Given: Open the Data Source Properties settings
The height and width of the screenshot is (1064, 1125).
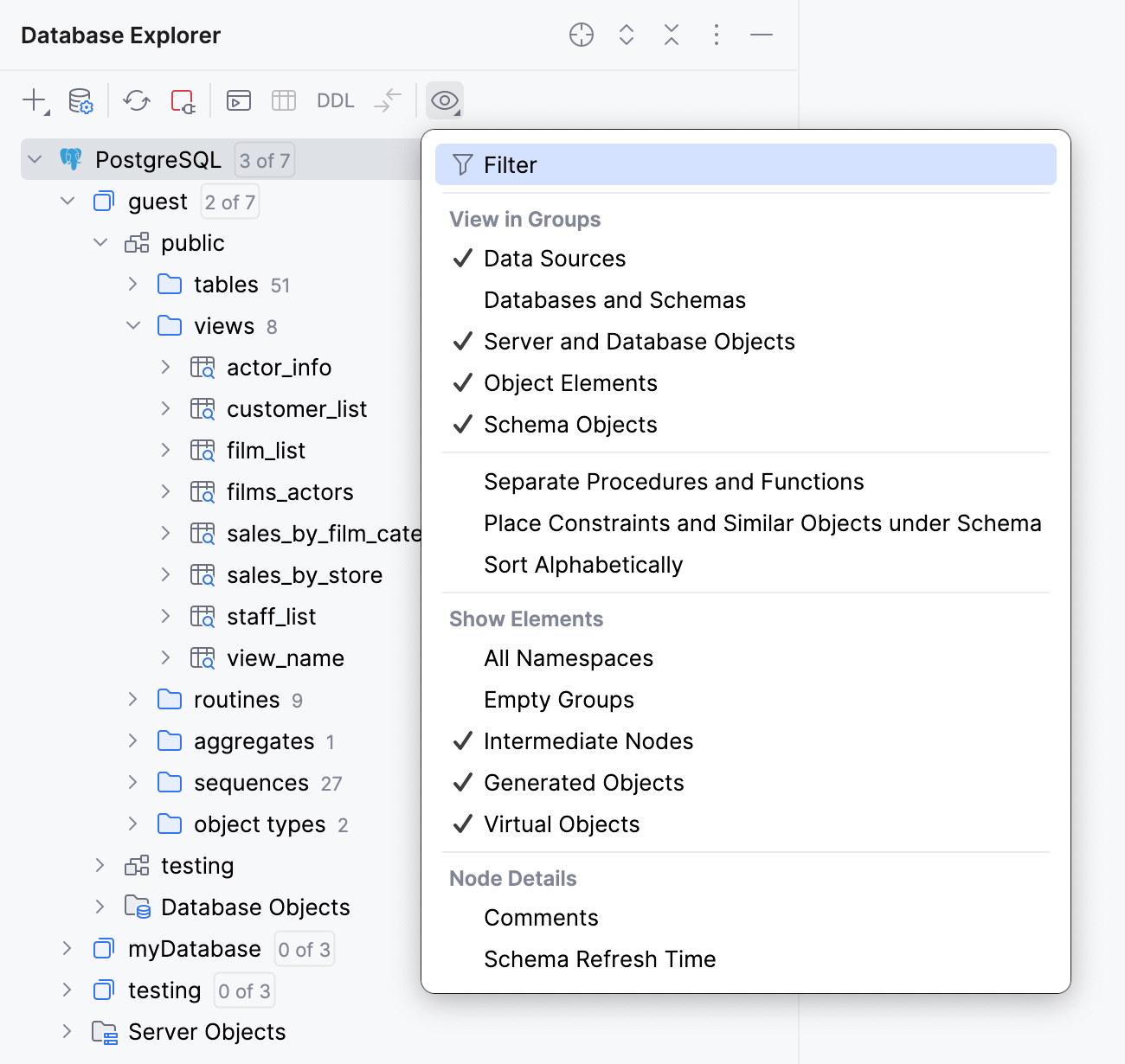Looking at the screenshot, I should (x=80, y=100).
